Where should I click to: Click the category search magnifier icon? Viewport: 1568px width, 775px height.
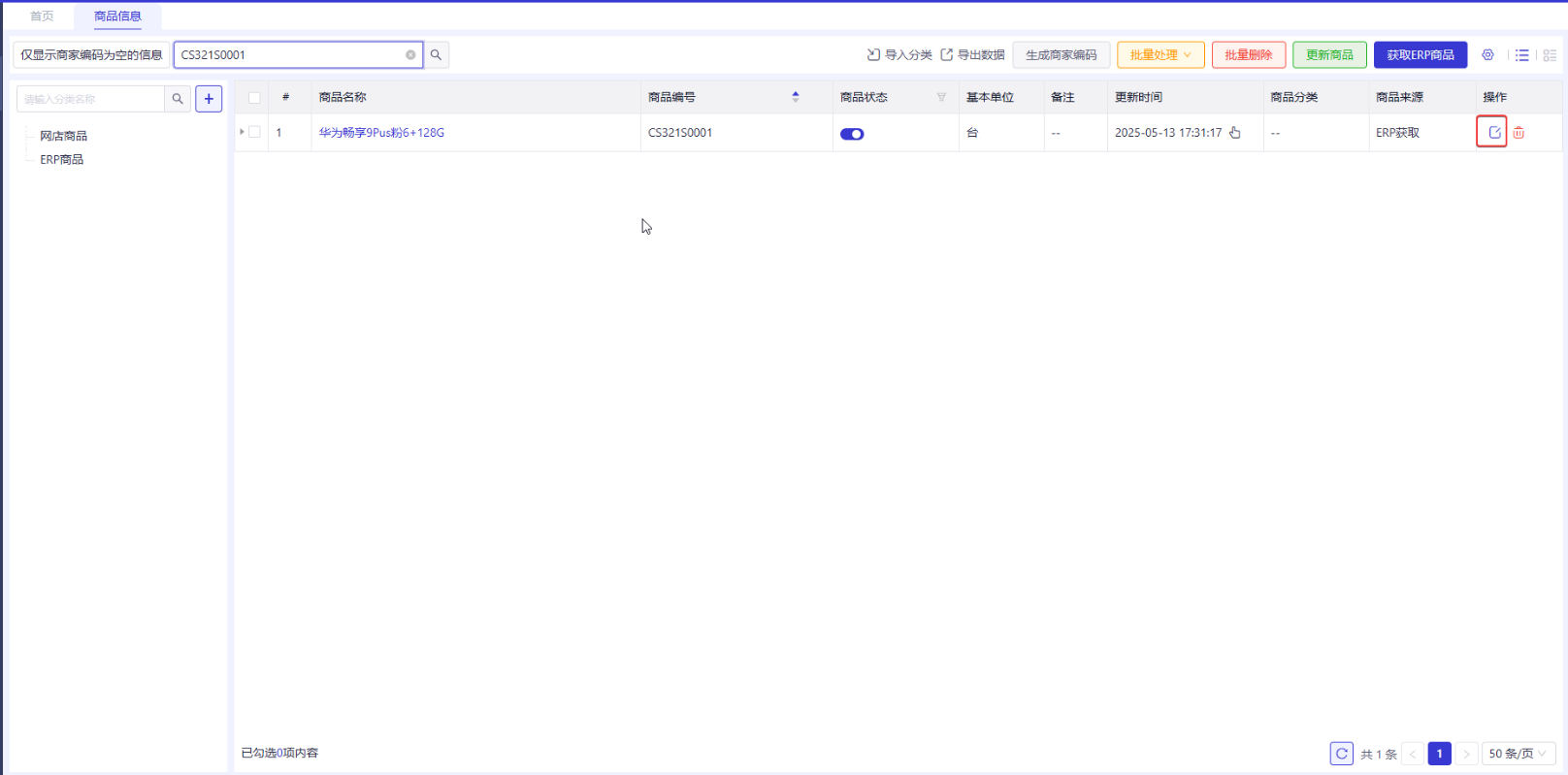click(178, 99)
